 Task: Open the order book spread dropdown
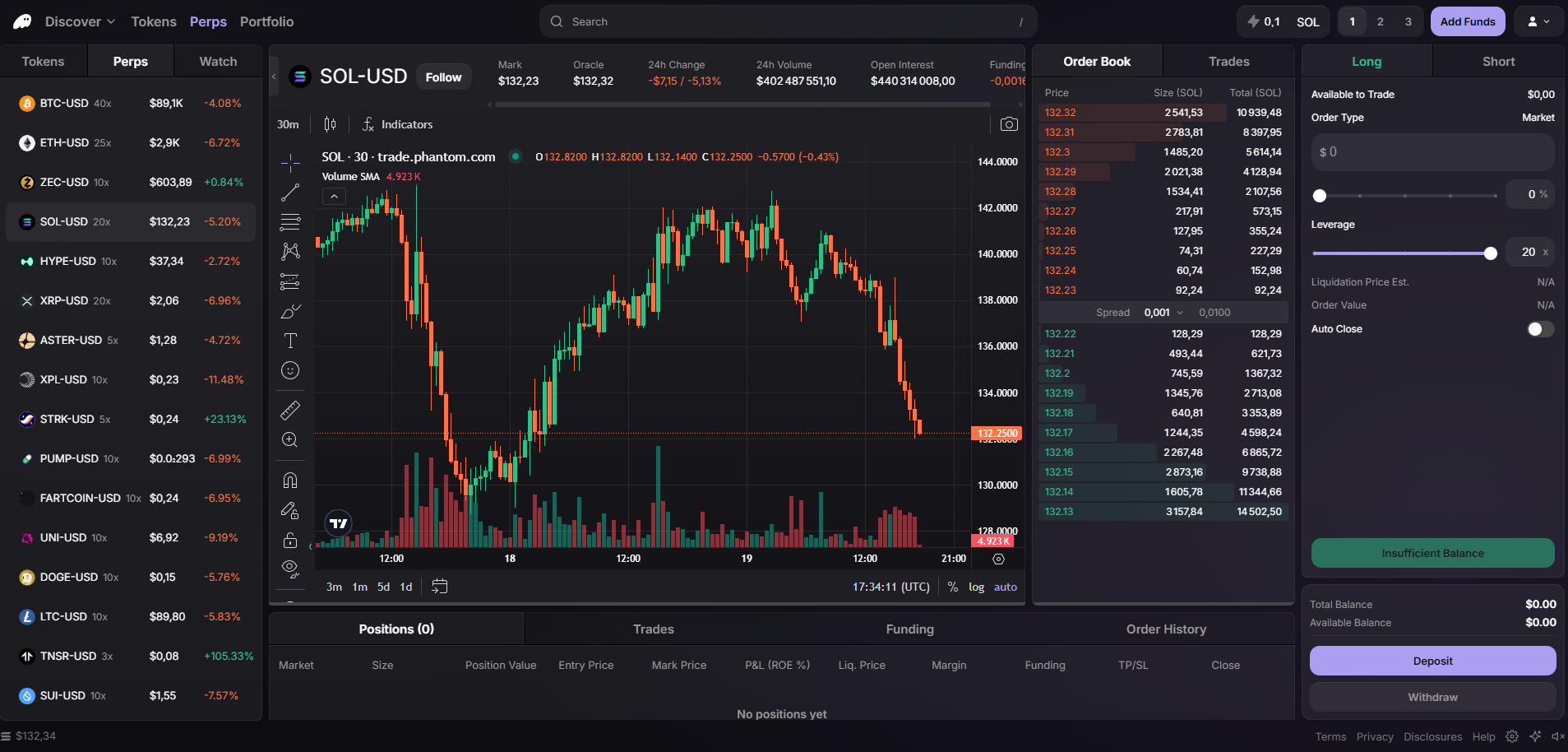click(1180, 313)
